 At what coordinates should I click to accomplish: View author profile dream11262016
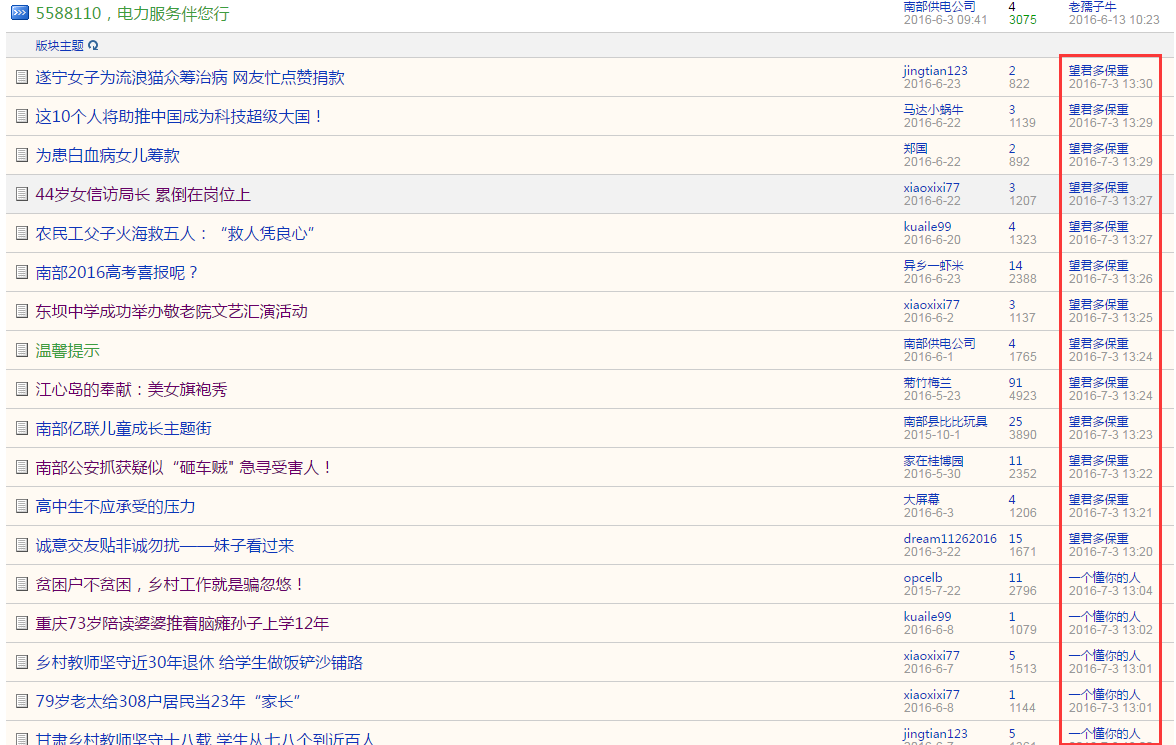949,538
